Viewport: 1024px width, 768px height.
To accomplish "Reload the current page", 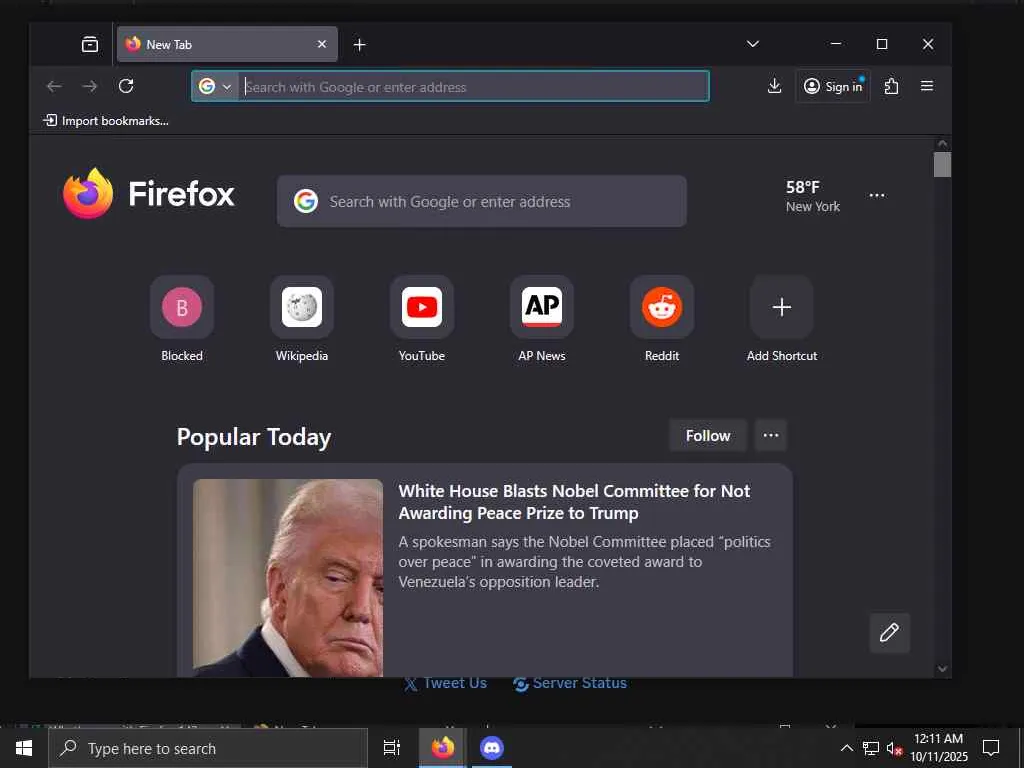I will pyautogui.click(x=126, y=86).
